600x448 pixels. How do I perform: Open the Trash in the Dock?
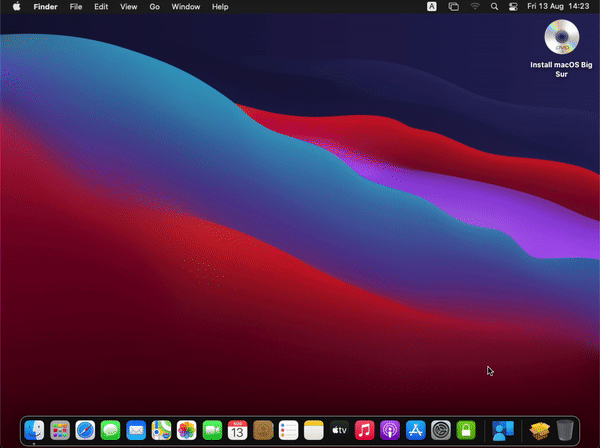click(565, 430)
